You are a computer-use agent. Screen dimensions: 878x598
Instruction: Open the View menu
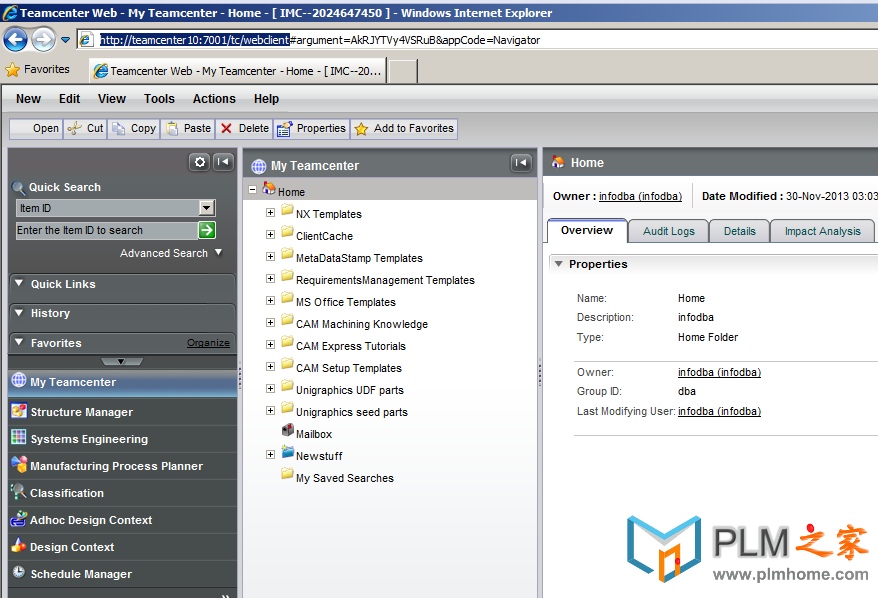point(111,99)
